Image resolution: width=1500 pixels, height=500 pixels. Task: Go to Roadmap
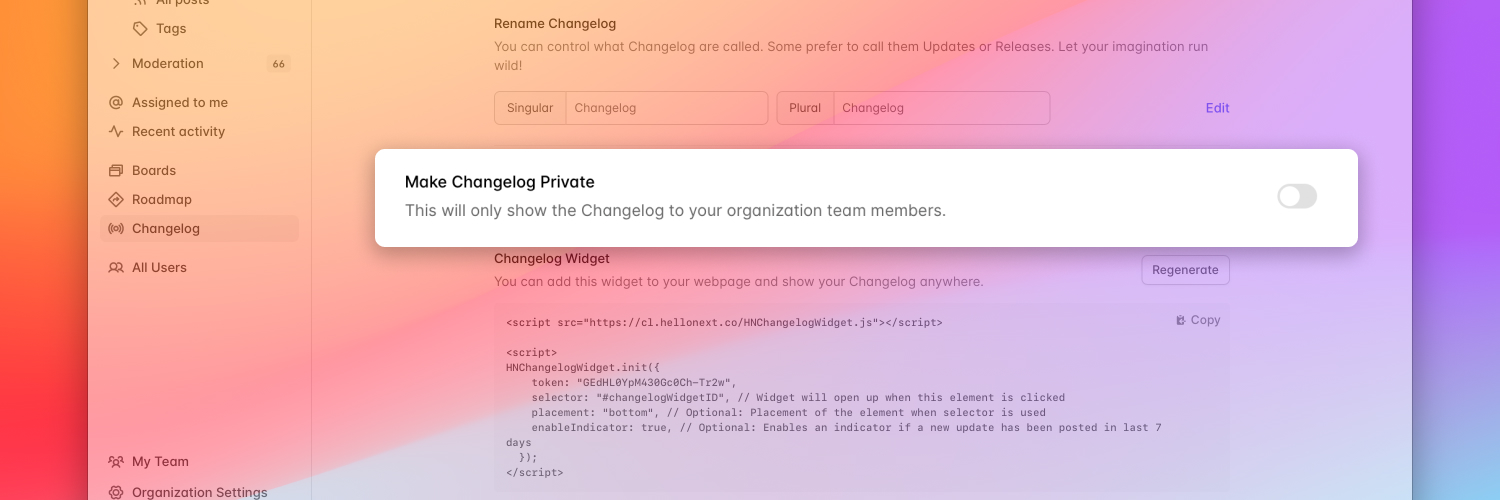click(x=162, y=199)
